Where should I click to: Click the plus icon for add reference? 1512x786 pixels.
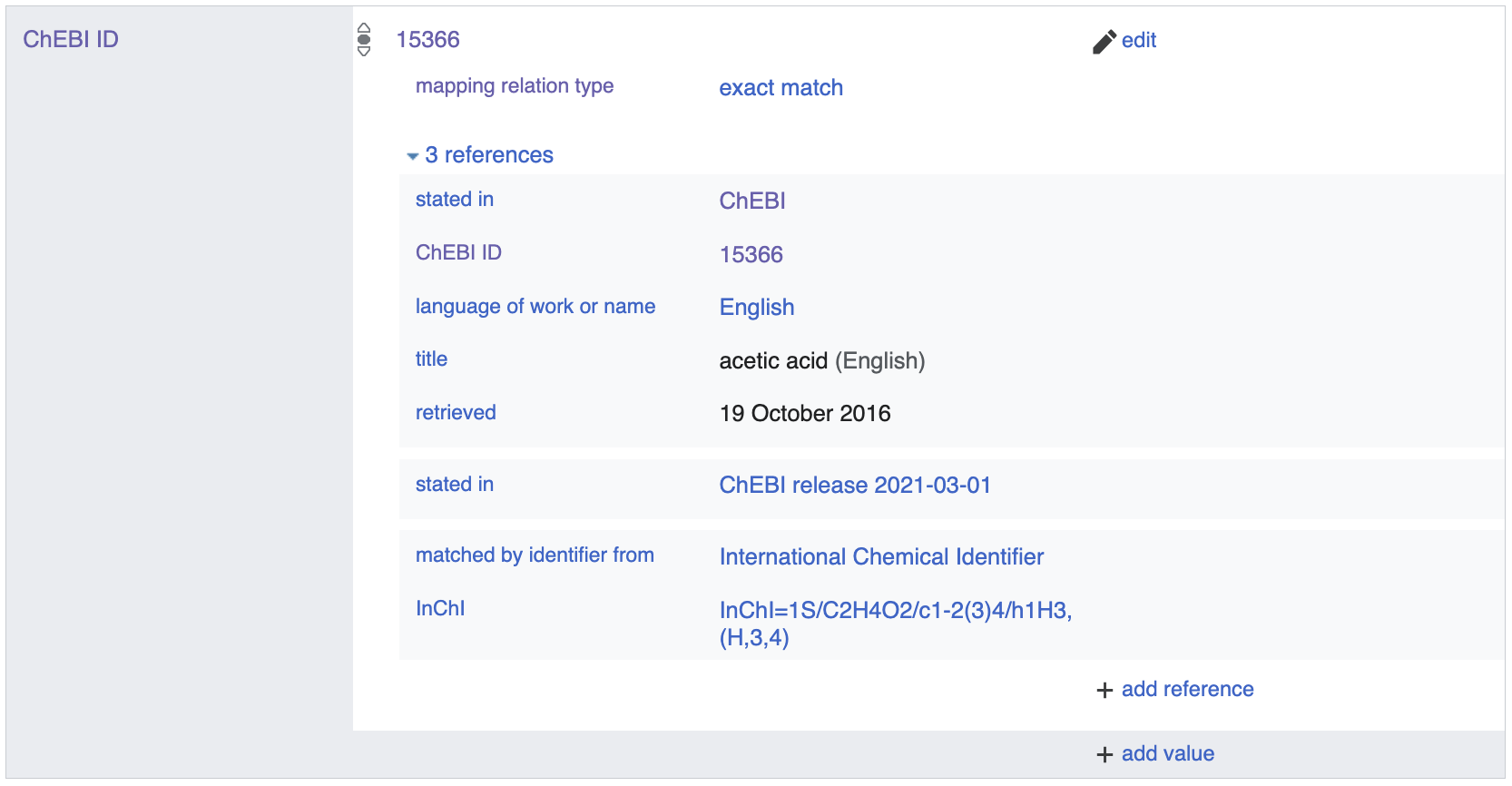point(1105,691)
